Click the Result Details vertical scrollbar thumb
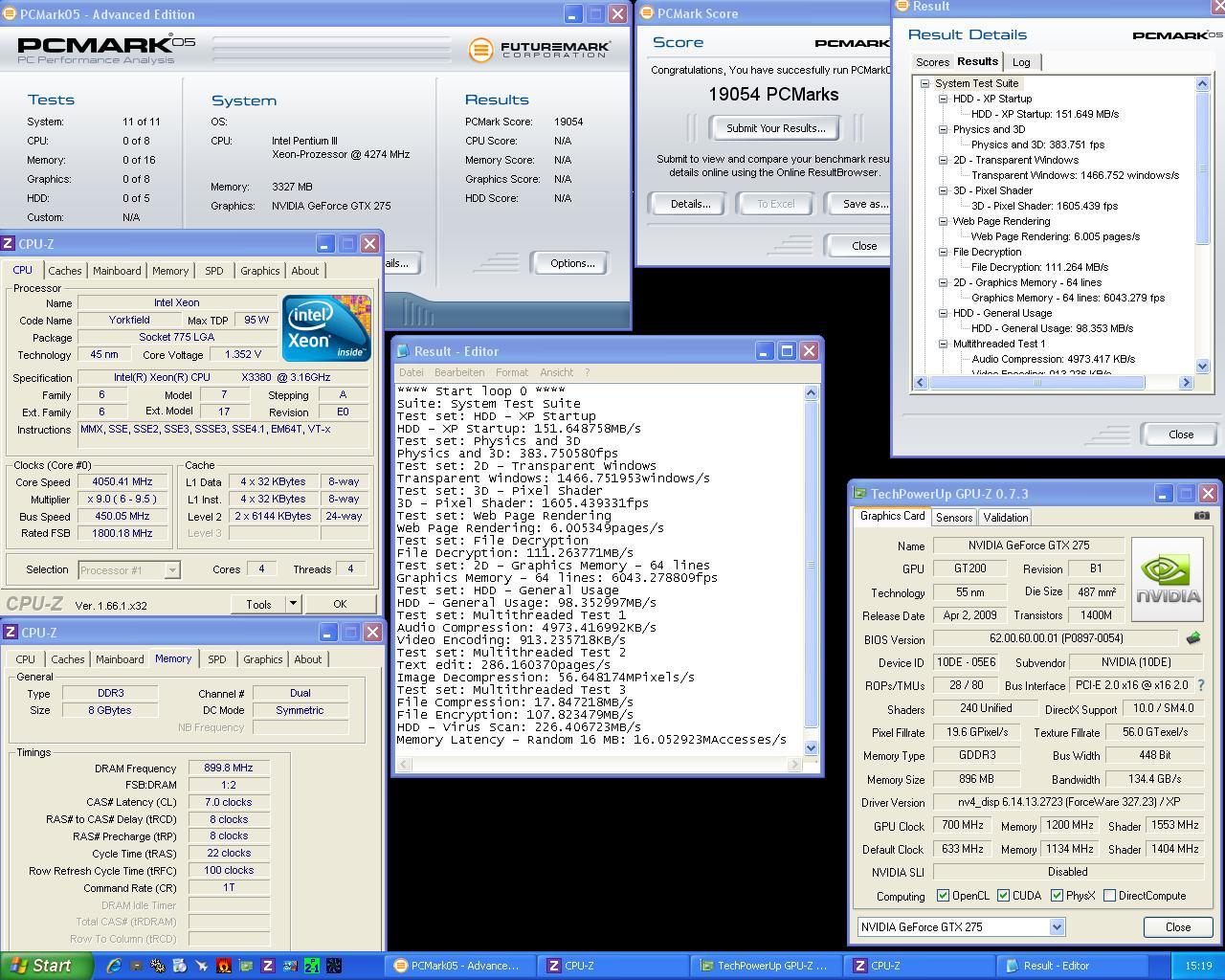The image size is (1225, 980). (x=1203, y=167)
